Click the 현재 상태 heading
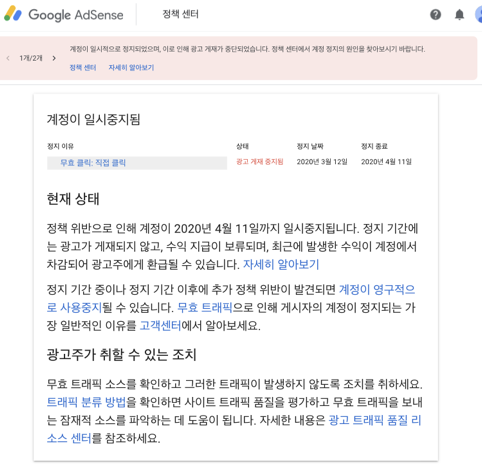This screenshot has width=482, height=475. (73, 199)
